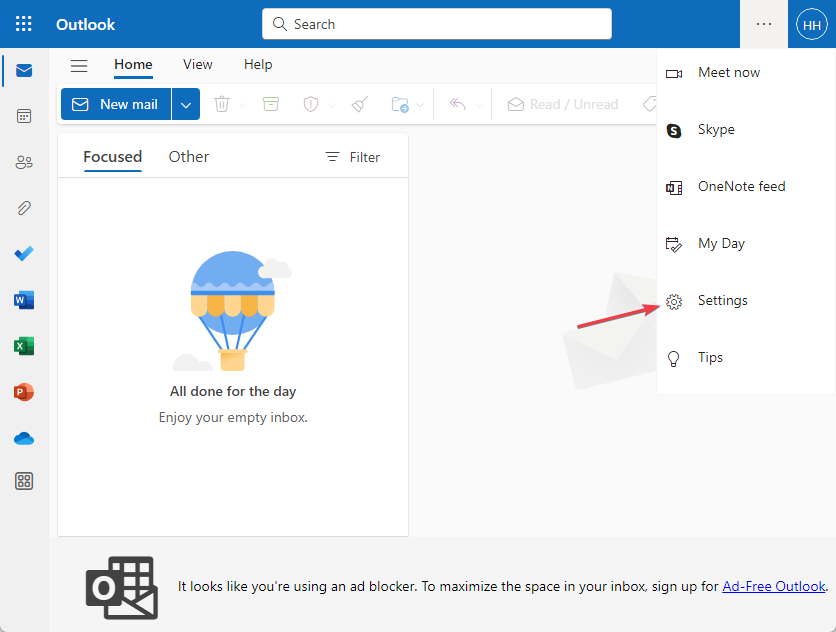Switch to the Home tab
This screenshot has width=836, height=632.
pyautogui.click(x=133, y=65)
